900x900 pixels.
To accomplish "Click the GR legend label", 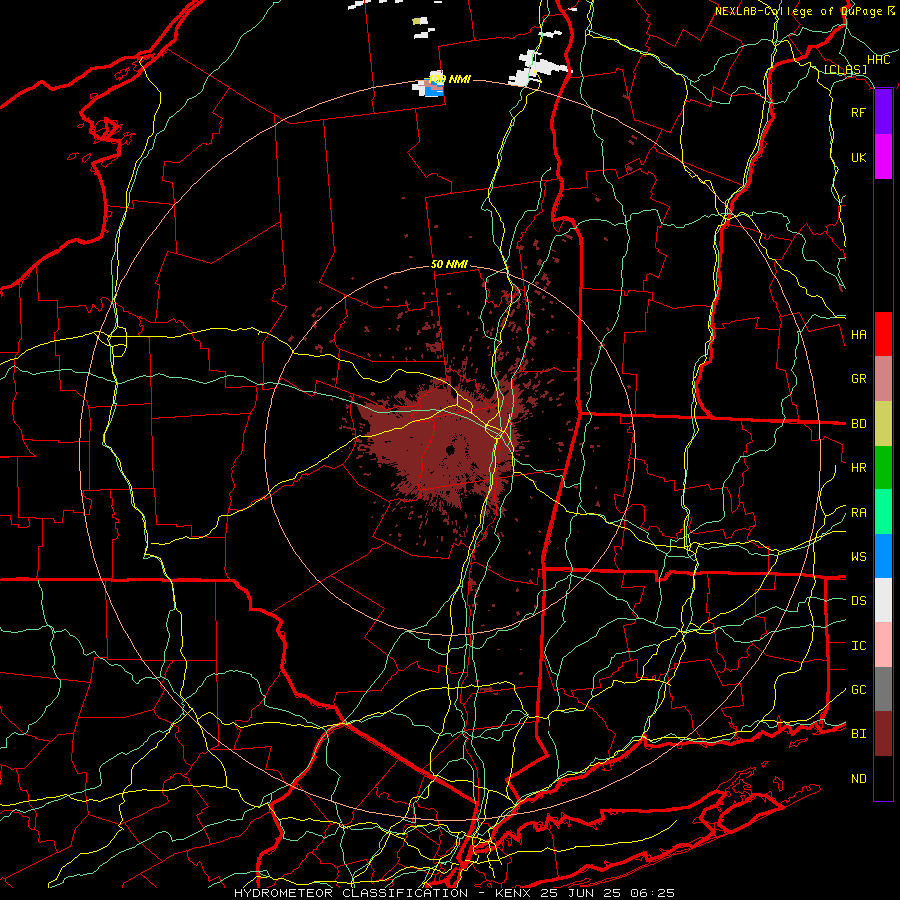I will point(858,379).
